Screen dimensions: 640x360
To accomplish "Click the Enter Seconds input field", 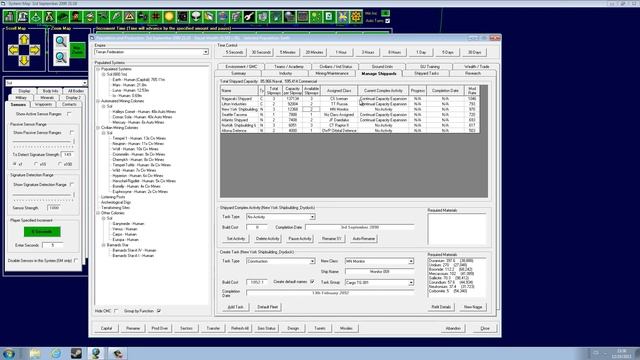I will (53, 245).
